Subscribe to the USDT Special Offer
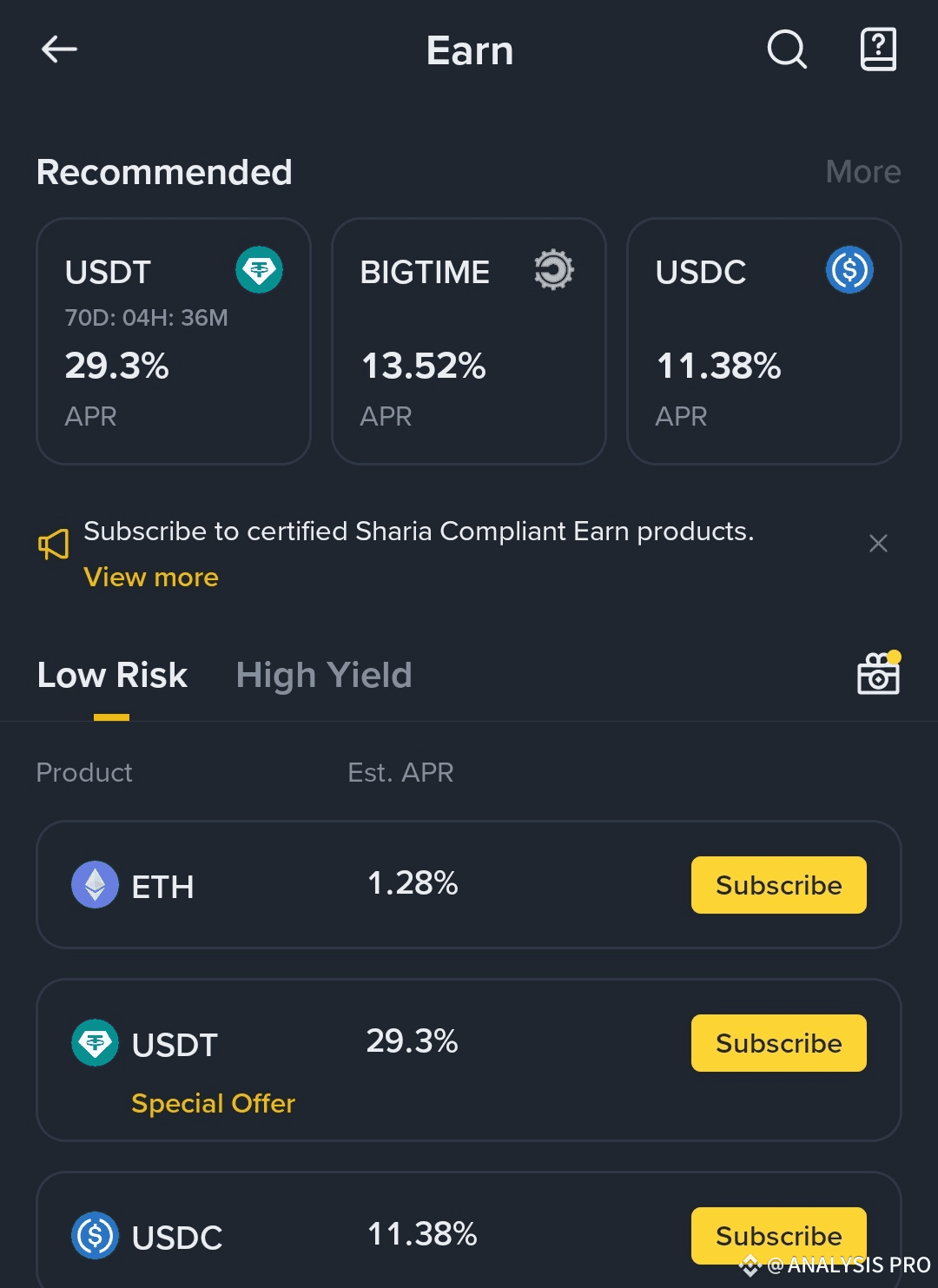938x1288 pixels. 779,1043
